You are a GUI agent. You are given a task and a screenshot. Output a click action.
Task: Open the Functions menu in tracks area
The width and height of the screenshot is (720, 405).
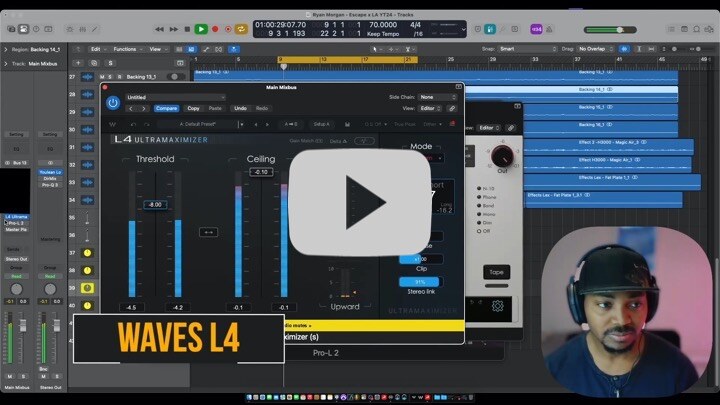click(126, 48)
